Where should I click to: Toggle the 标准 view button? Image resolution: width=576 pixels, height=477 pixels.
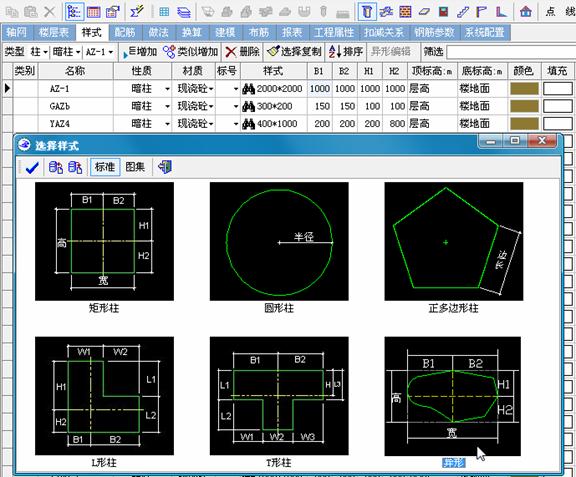(x=105, y=167)
